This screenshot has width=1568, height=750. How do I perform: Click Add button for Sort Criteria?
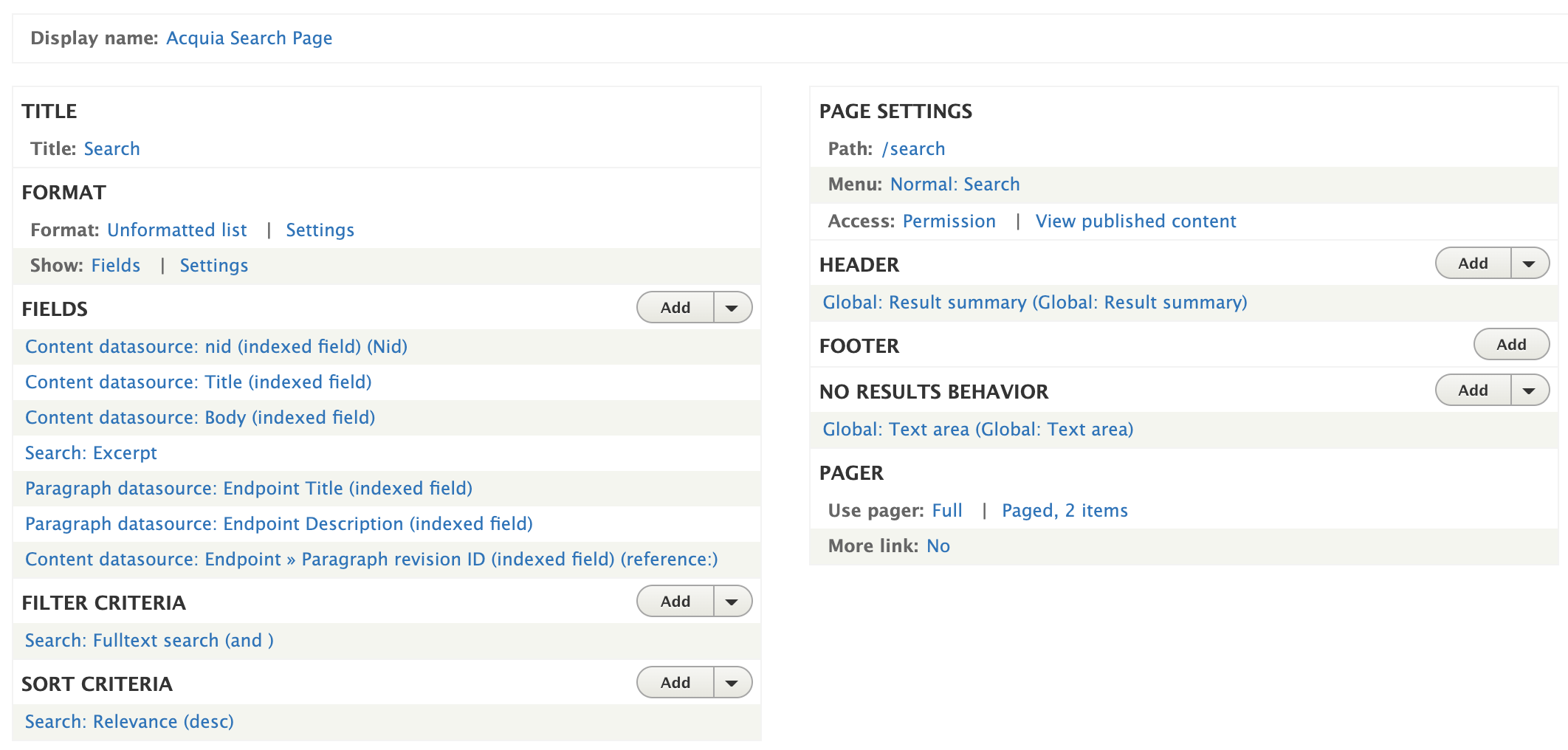click(675, 683)
